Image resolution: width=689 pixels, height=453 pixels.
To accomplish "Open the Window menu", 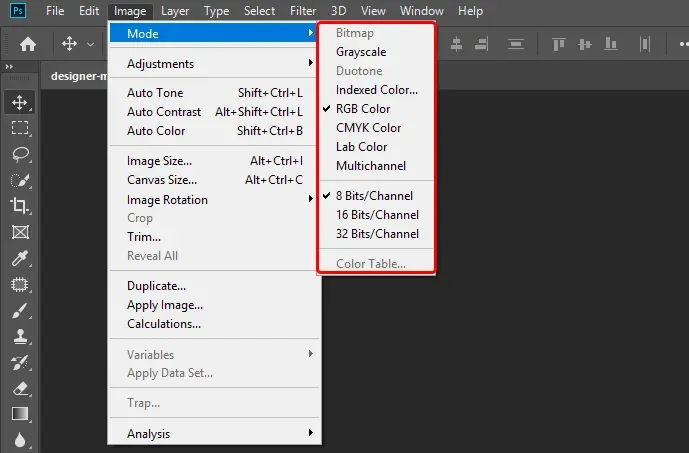I will pos(421,11).
